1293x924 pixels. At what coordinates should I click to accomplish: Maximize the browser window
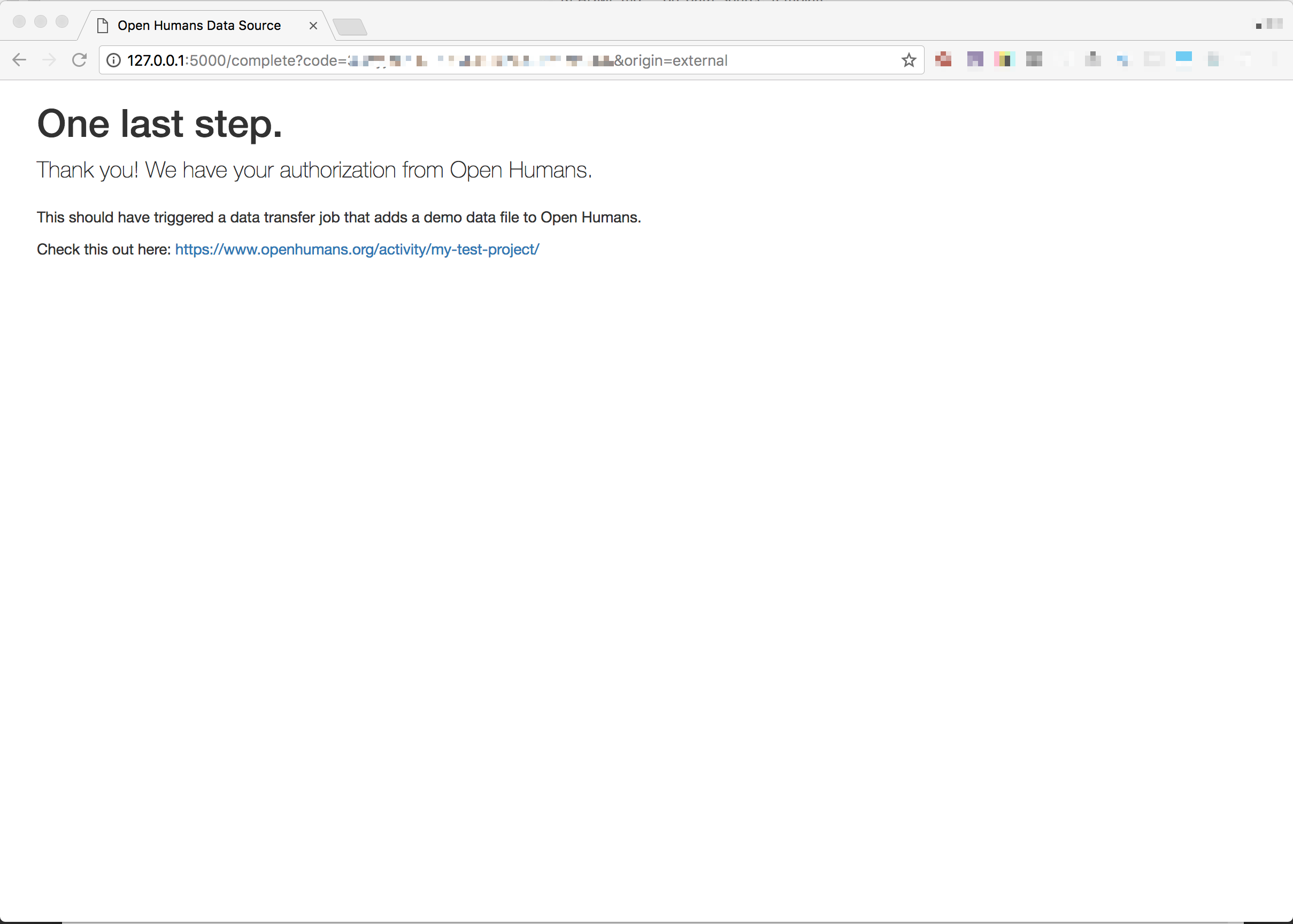(x=62, y=21)
